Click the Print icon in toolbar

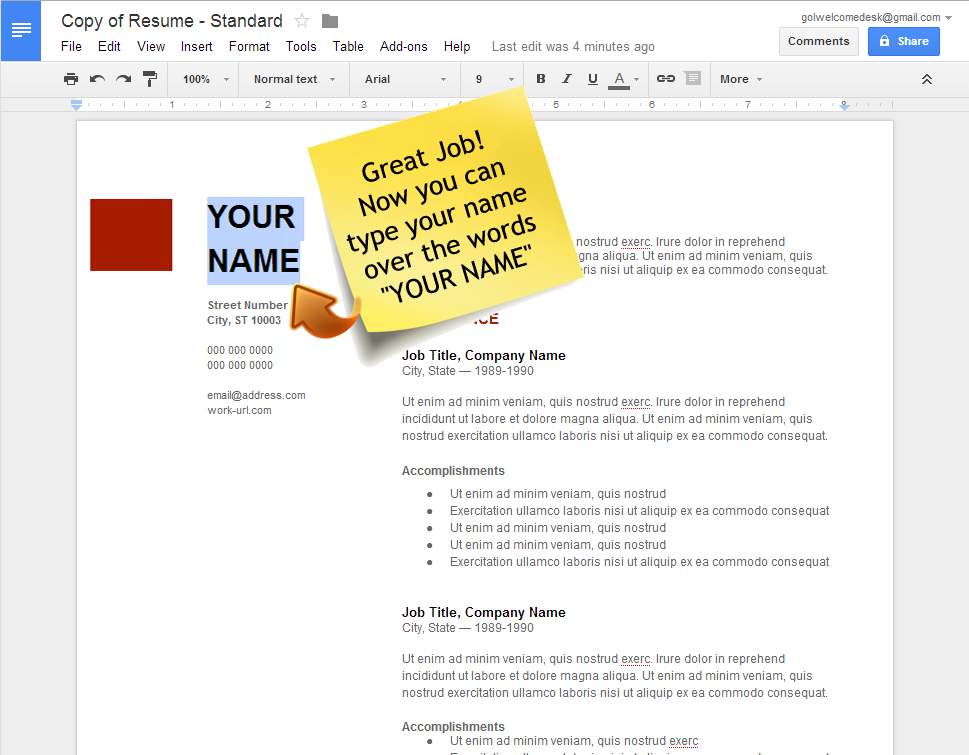[x=71, y=79]
